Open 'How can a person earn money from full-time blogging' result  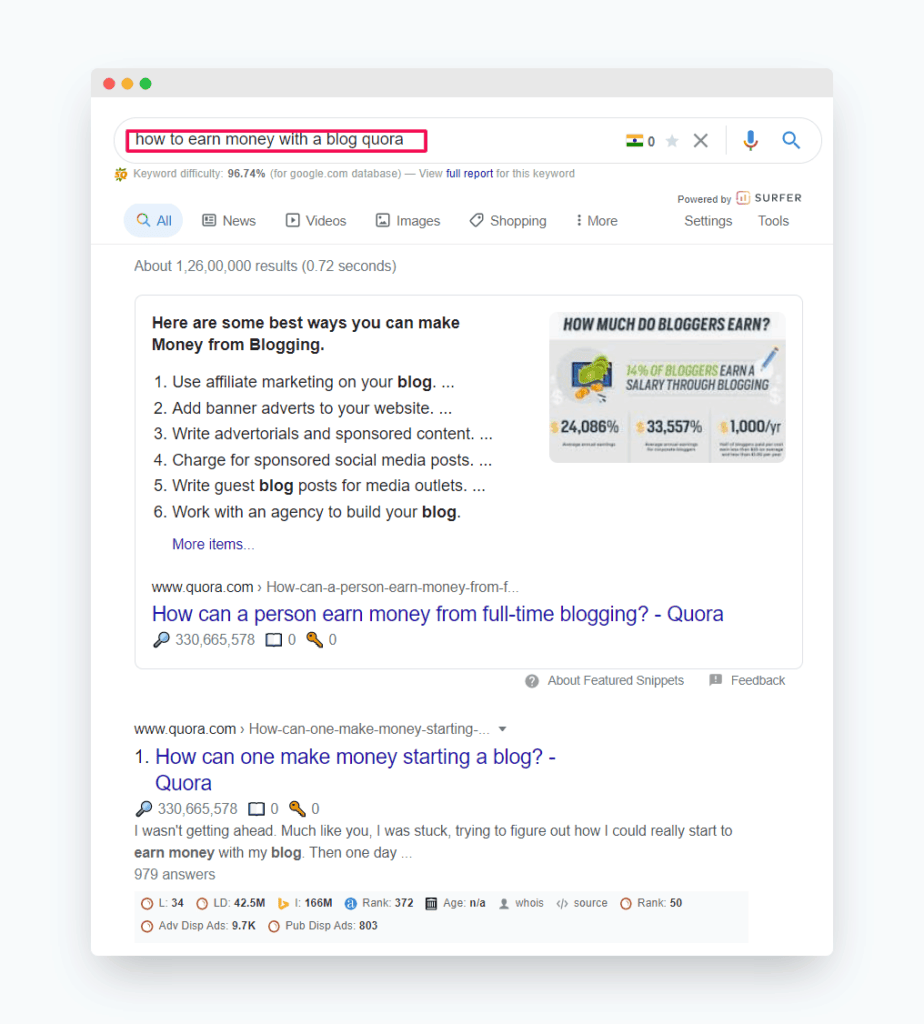(x=438, y=614)
